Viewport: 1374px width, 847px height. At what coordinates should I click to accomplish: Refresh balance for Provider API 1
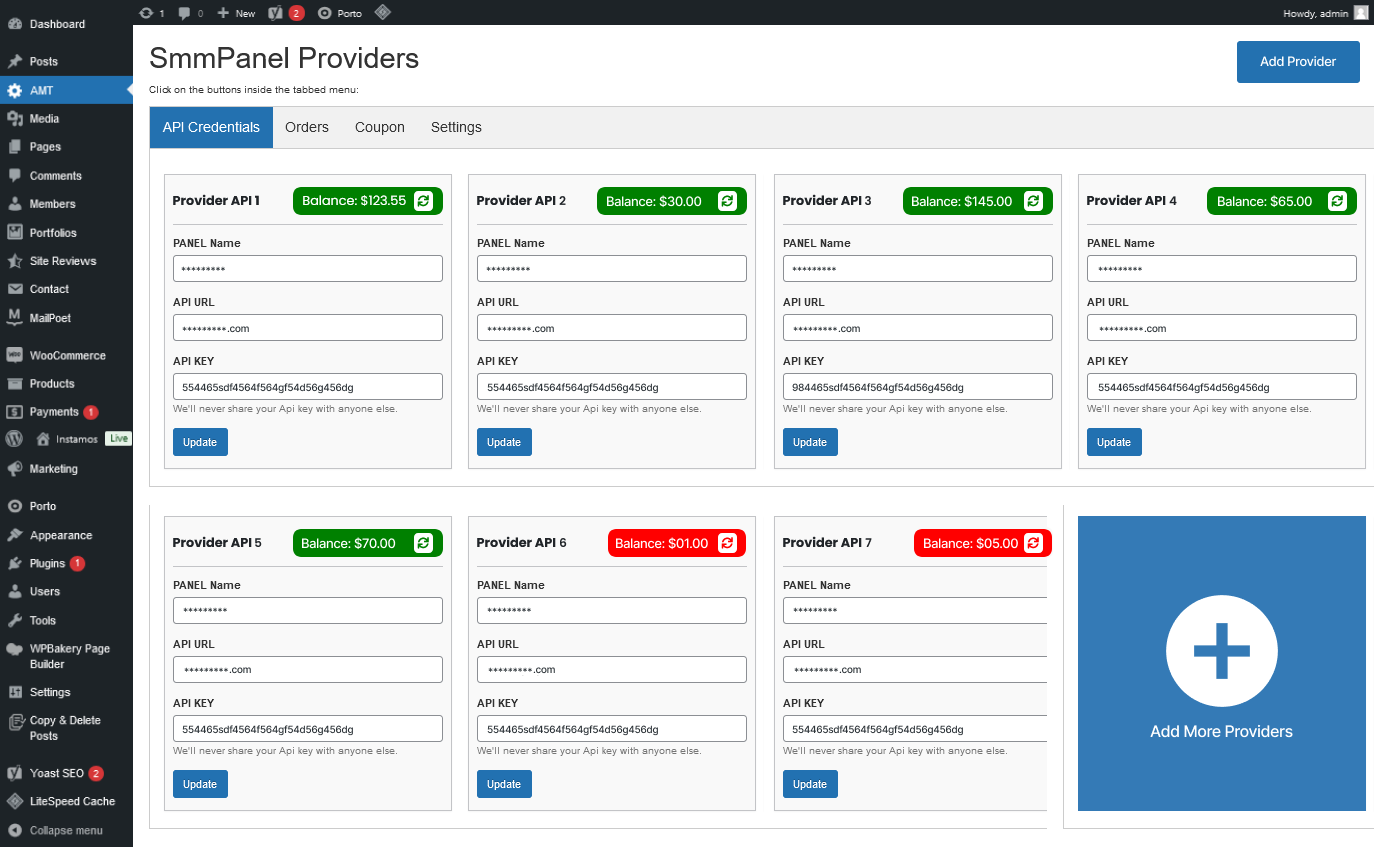pyautogui.click(x=423, y=201)
